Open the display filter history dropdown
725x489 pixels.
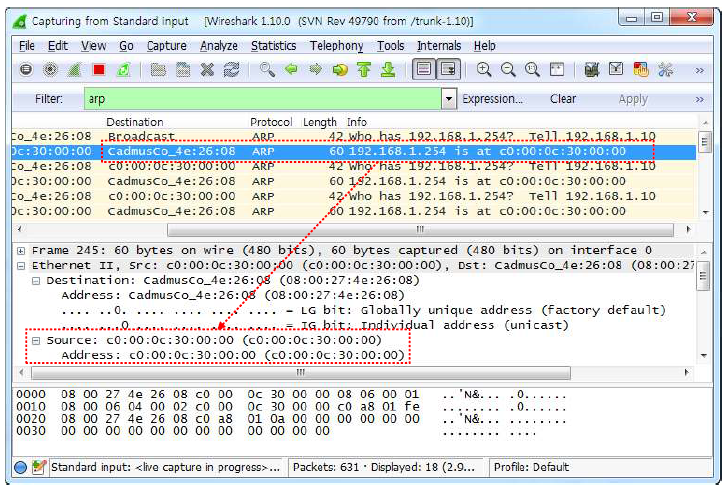(x=448, y=99)
